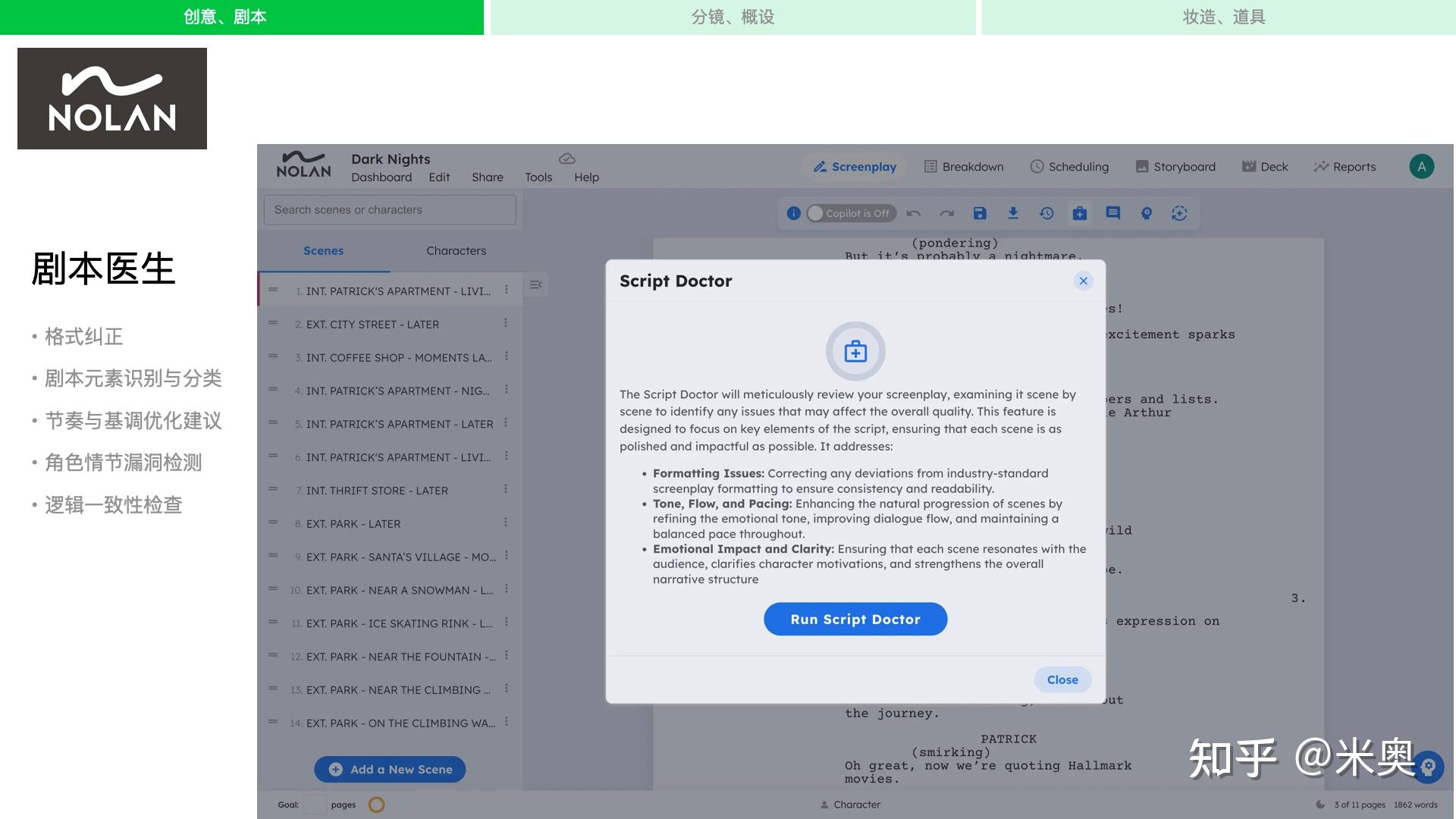Viewport: 1456px width, 819px height.
Task: Open options menu for INT. COFFEE SHOP scene
Action: [x=506, y=356]
